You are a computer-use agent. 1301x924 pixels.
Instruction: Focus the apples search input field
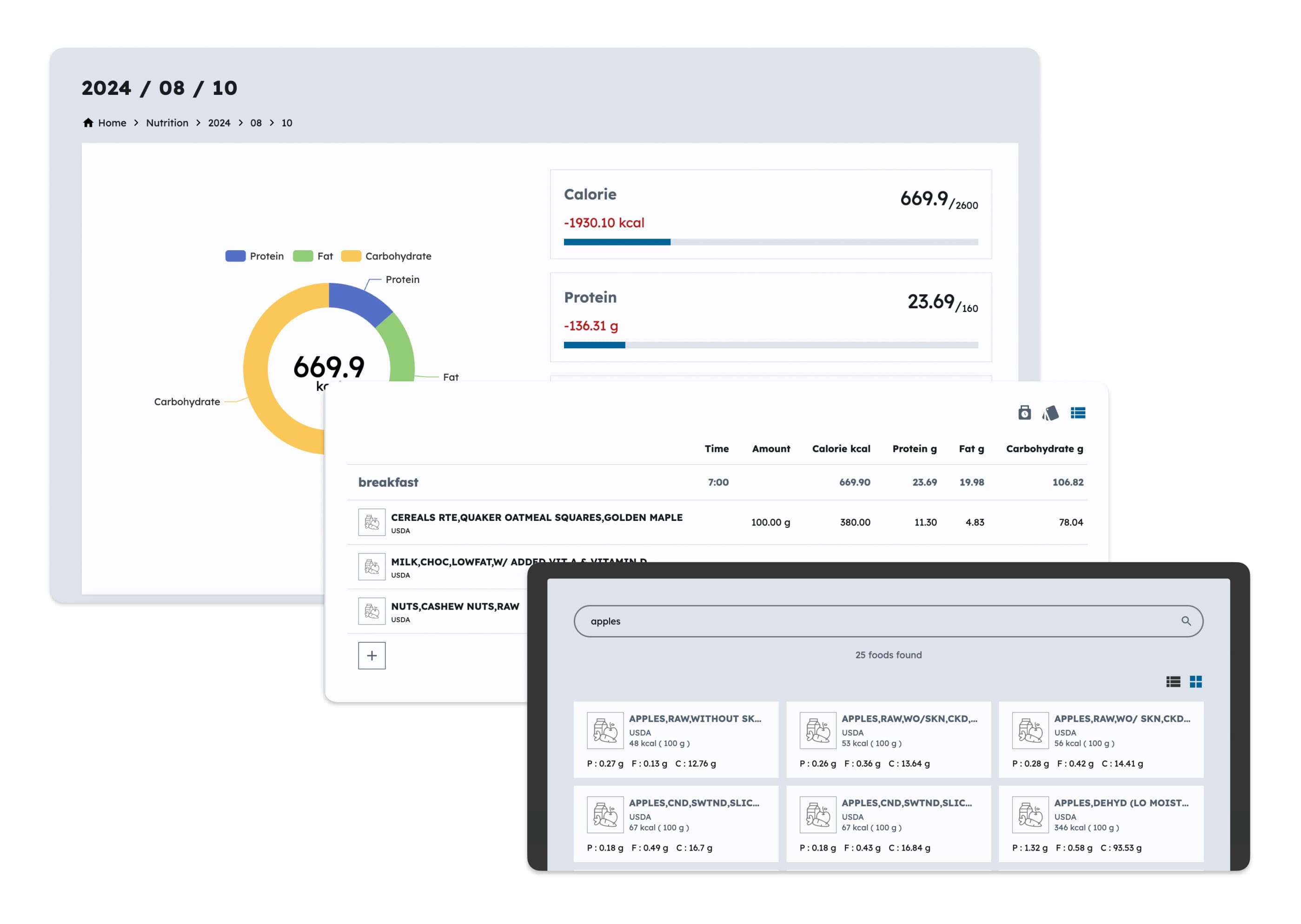click(888, 621)
